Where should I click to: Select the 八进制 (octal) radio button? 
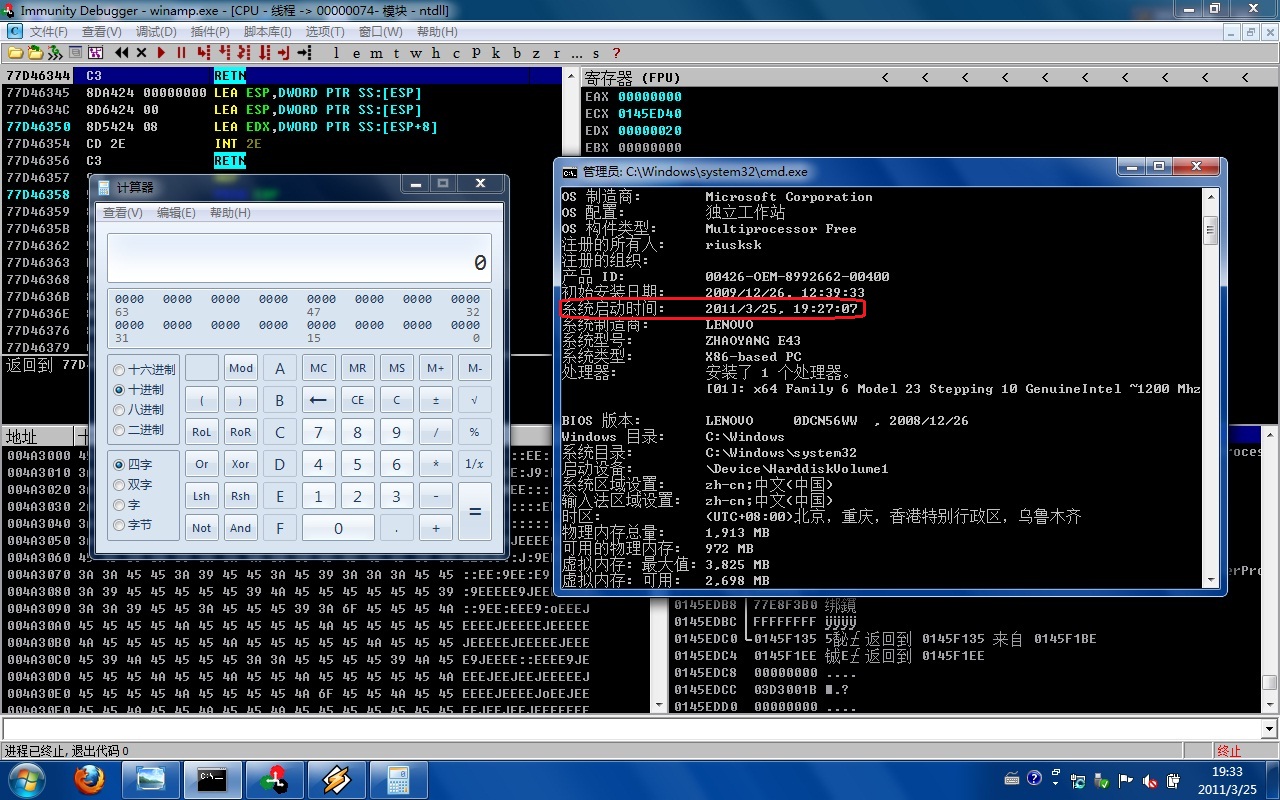pyautogui.click(x=139, y=409)
